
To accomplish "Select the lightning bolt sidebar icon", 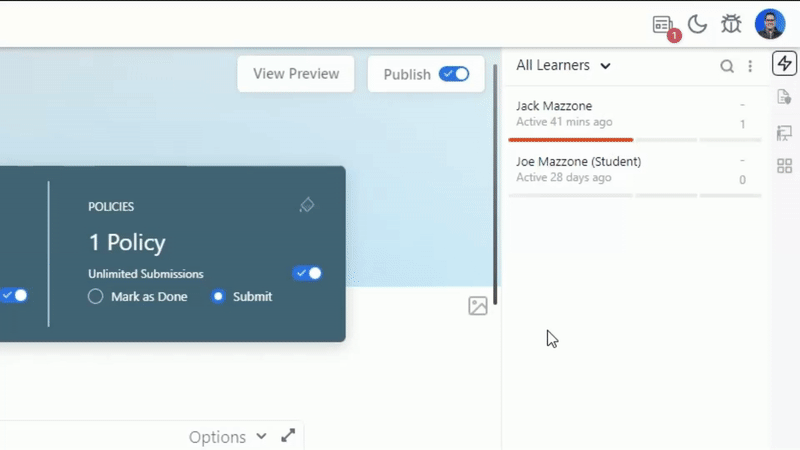I will coord(784,64).
